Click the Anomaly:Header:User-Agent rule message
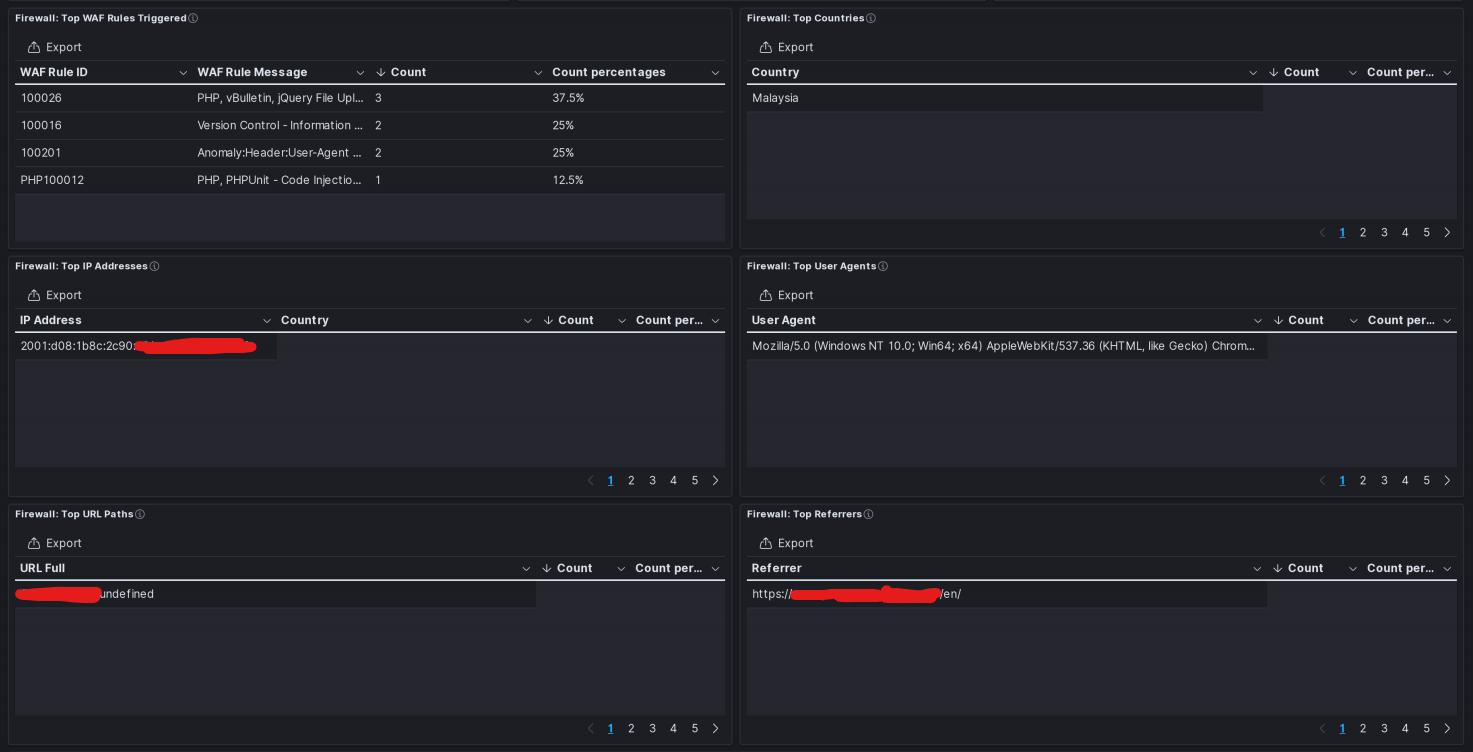Viewport: 1473px width, 752px height. point(280,153)
